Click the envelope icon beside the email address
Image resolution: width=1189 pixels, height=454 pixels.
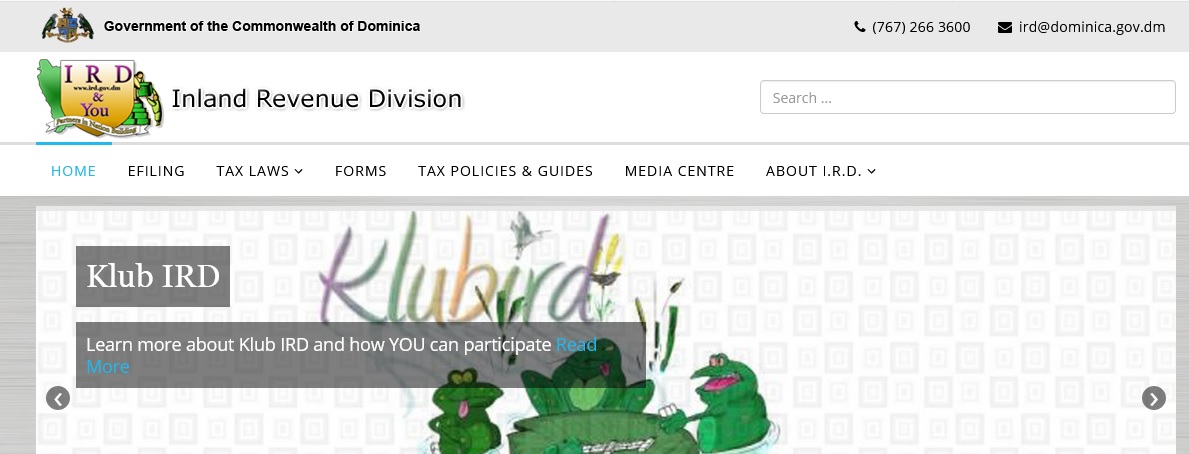coord(1005,27)
